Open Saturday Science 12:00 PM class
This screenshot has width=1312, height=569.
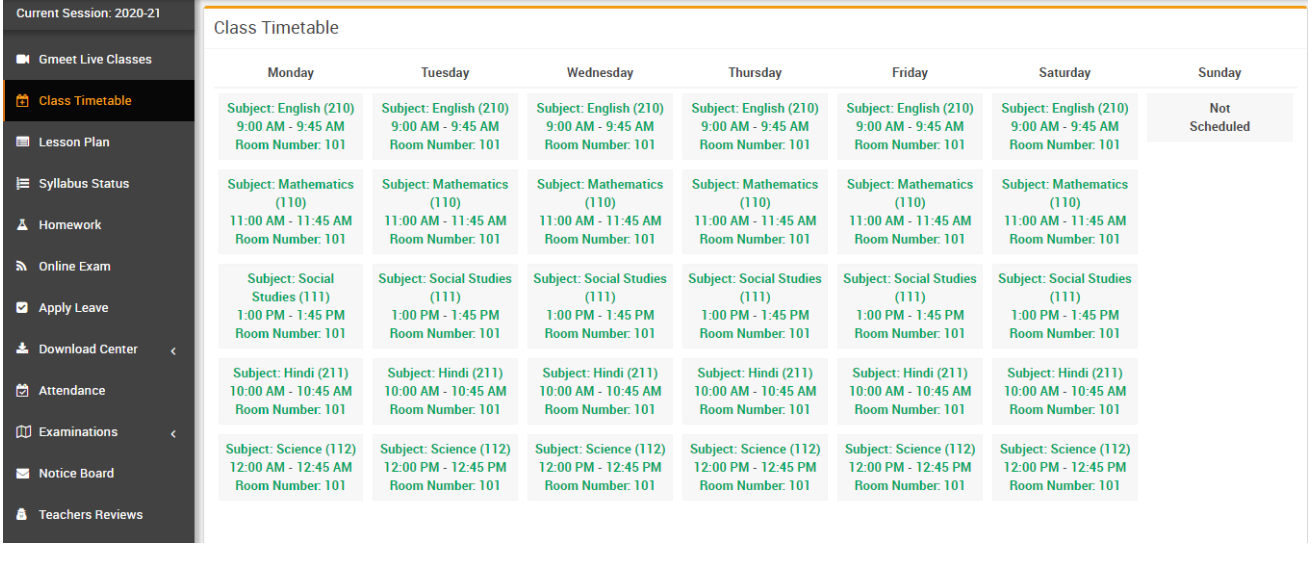[x=1065, y=467]
